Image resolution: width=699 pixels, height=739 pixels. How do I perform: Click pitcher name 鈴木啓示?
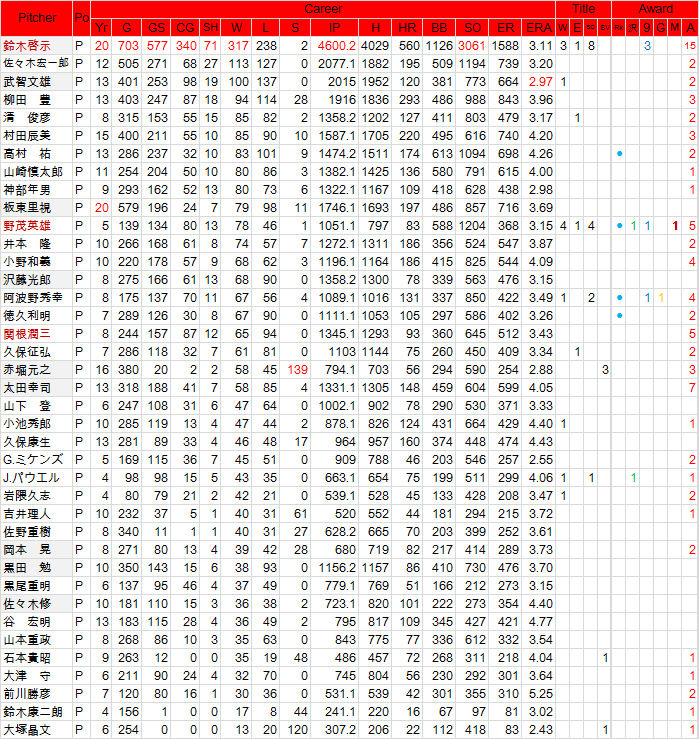pyautogui.click(x=27, y=46)
